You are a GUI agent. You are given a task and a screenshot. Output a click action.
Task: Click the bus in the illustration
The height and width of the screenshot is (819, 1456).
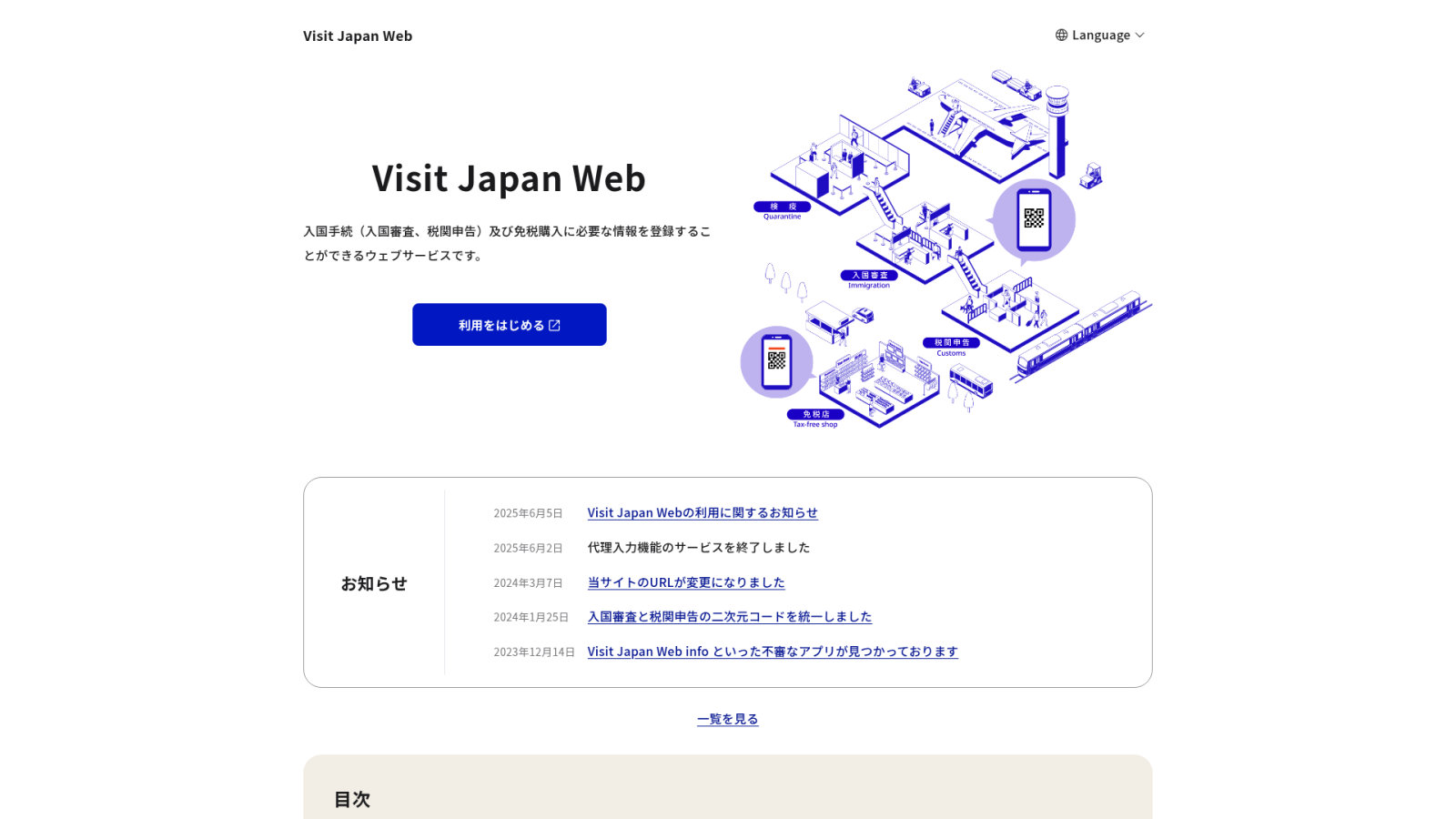click(x=971, y=379)
